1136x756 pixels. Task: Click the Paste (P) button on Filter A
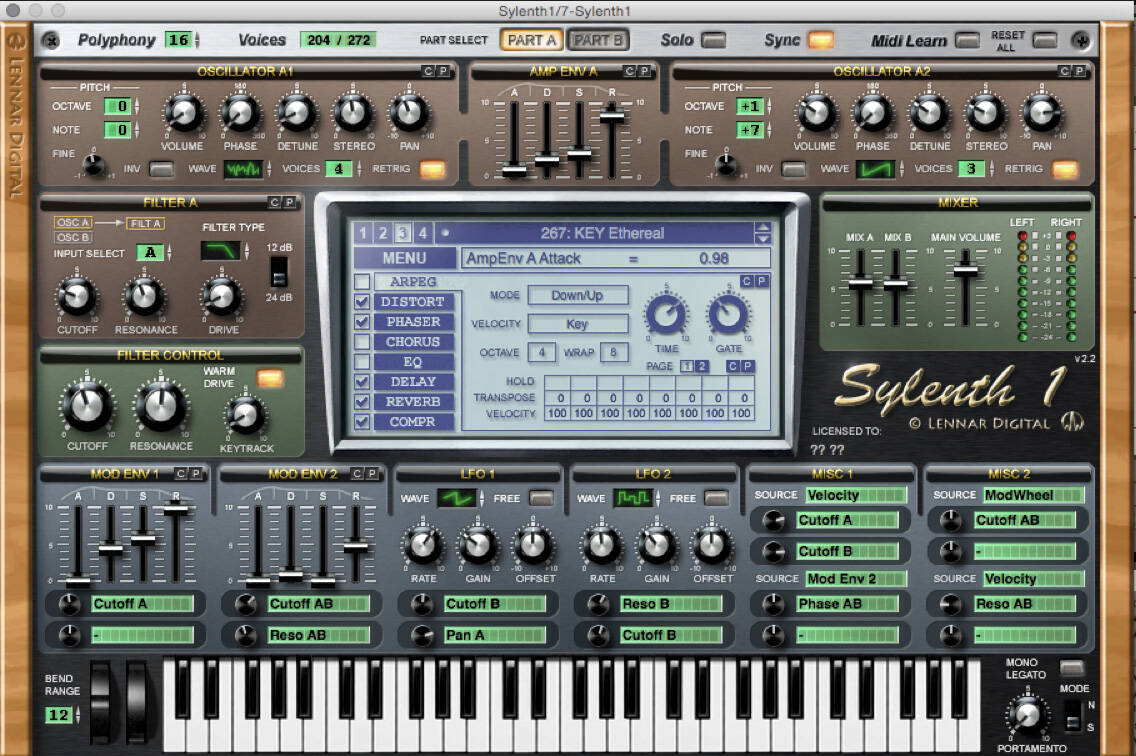coord(290,202)
